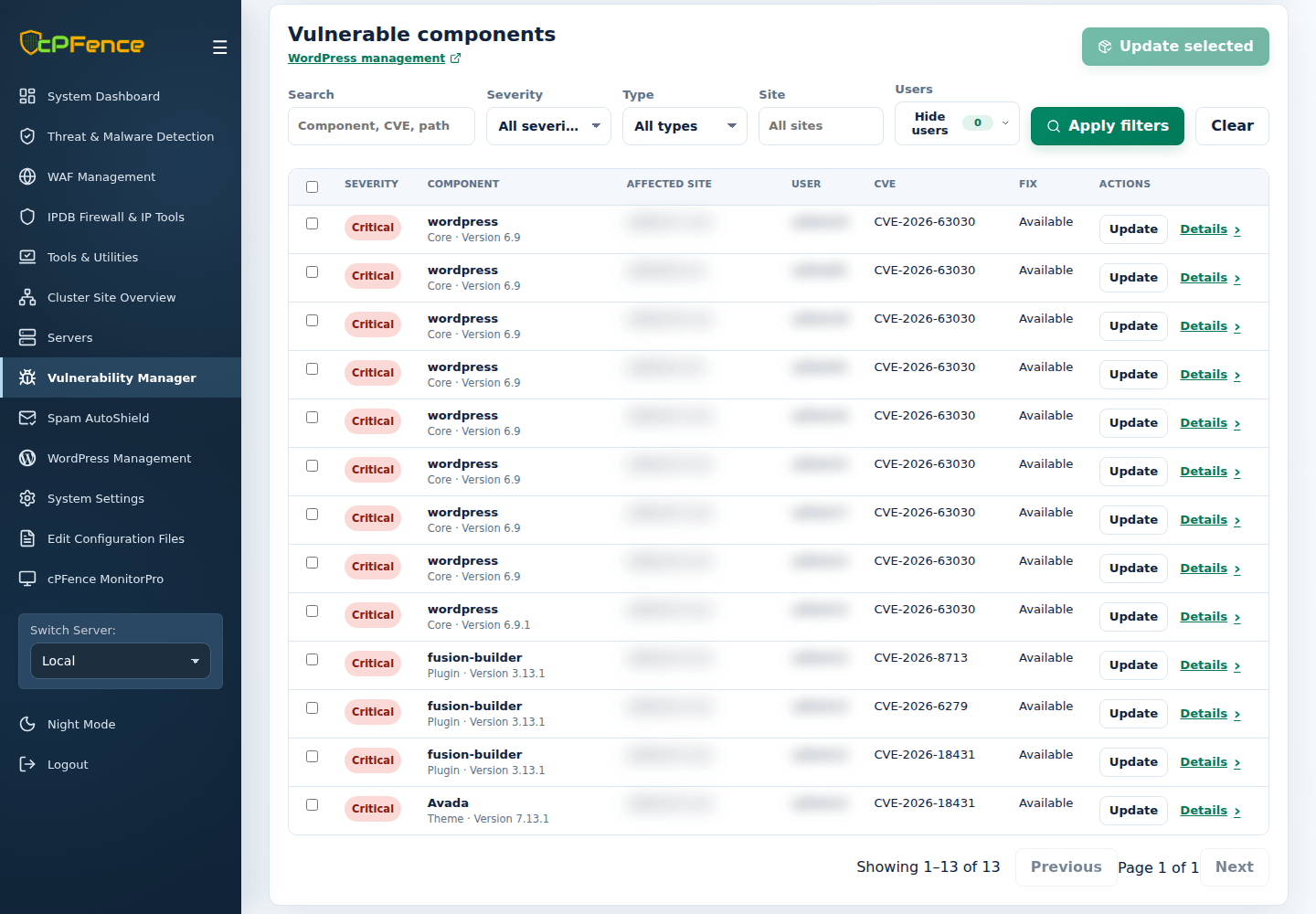Click the cPFence logo
1316x914 pixels.
(82, 43)
